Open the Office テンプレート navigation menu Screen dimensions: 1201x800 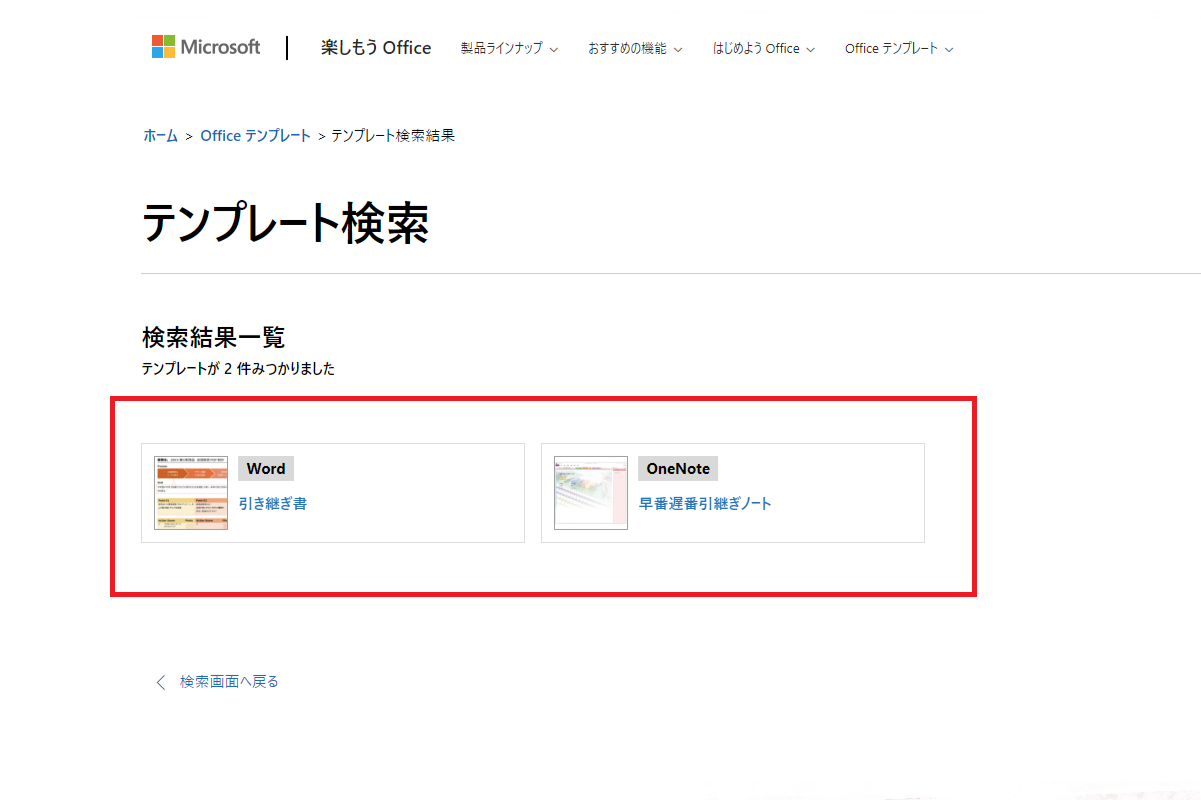point(891,48)
